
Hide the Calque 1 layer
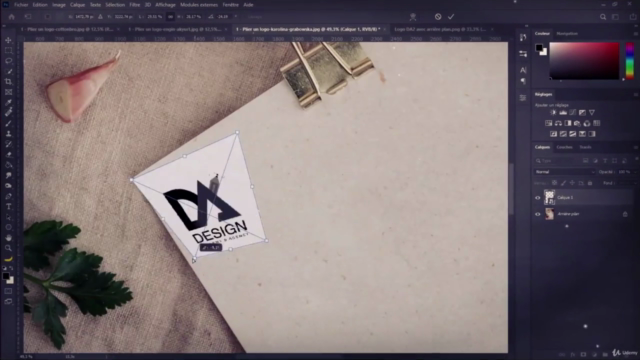538,198
